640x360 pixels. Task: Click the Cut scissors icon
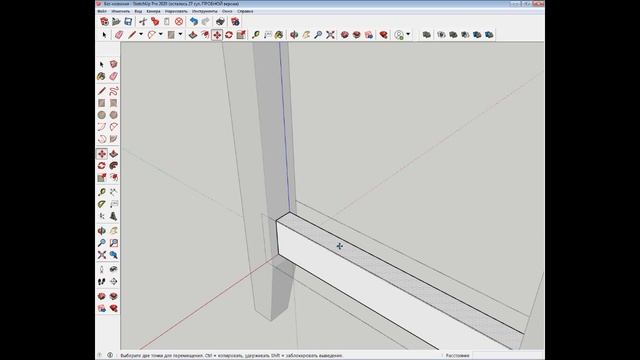click(x=143, y=22)
